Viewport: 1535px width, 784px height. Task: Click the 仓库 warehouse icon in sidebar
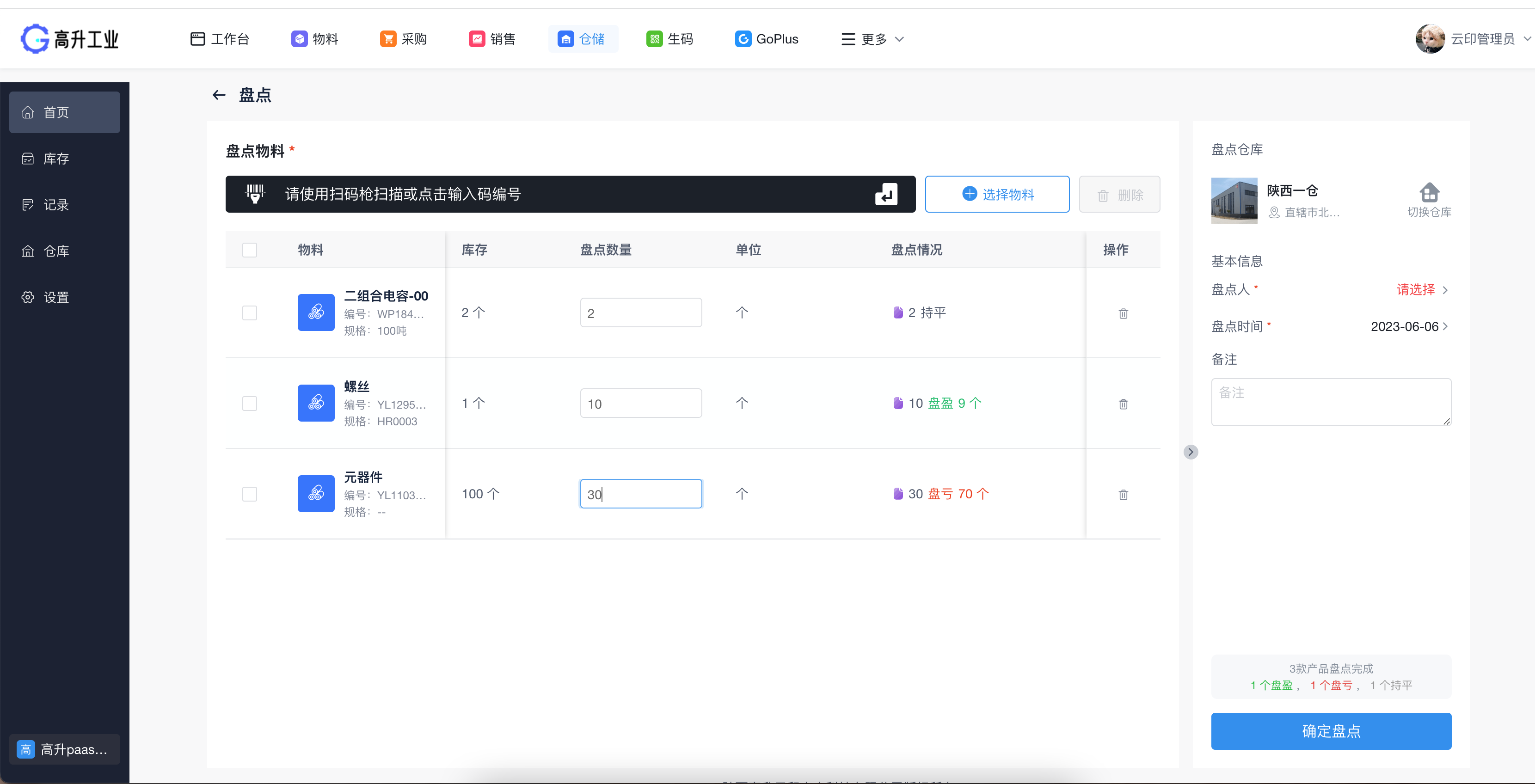[x=27, y=251]
